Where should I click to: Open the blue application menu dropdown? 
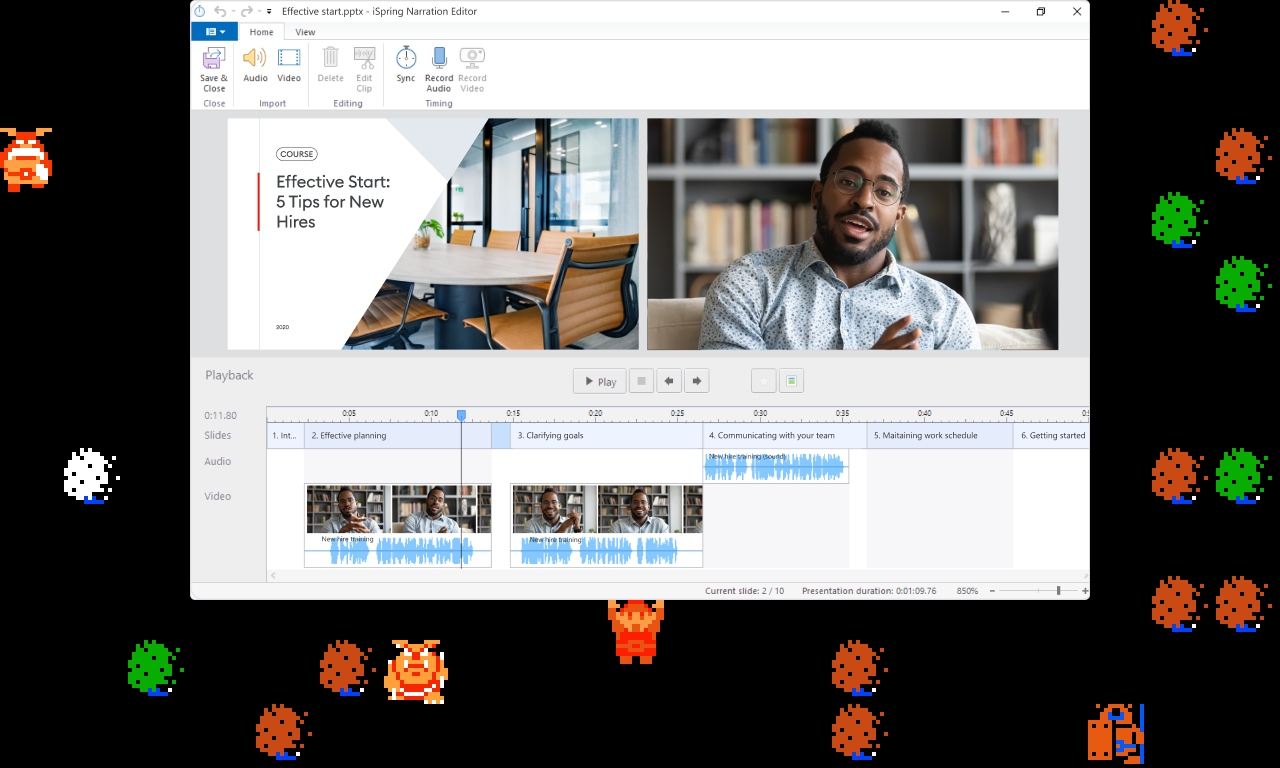pos(214,32)
